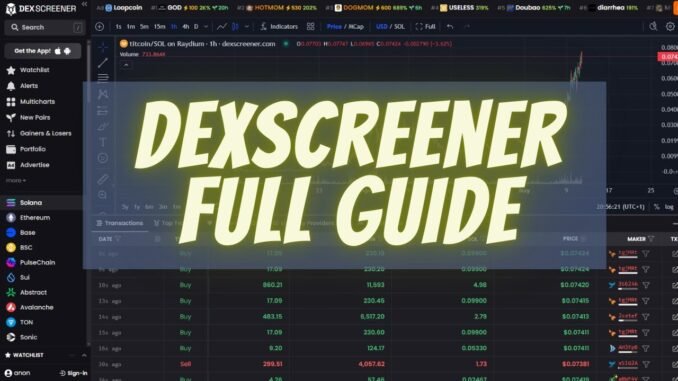Screen dimensions: 678x381
Task: Open trending token USELESS
Action: (464, 8)
